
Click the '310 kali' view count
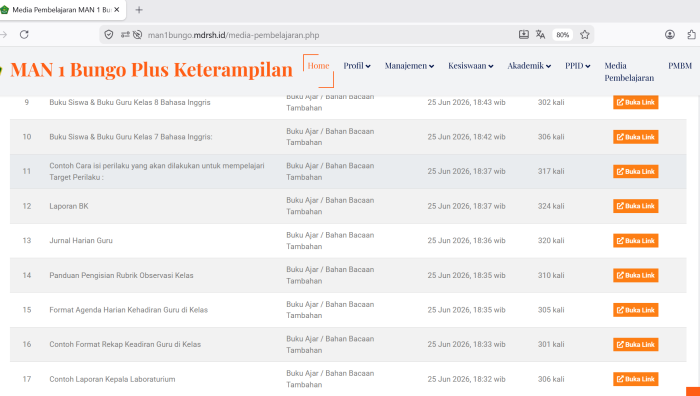[551, 275]
